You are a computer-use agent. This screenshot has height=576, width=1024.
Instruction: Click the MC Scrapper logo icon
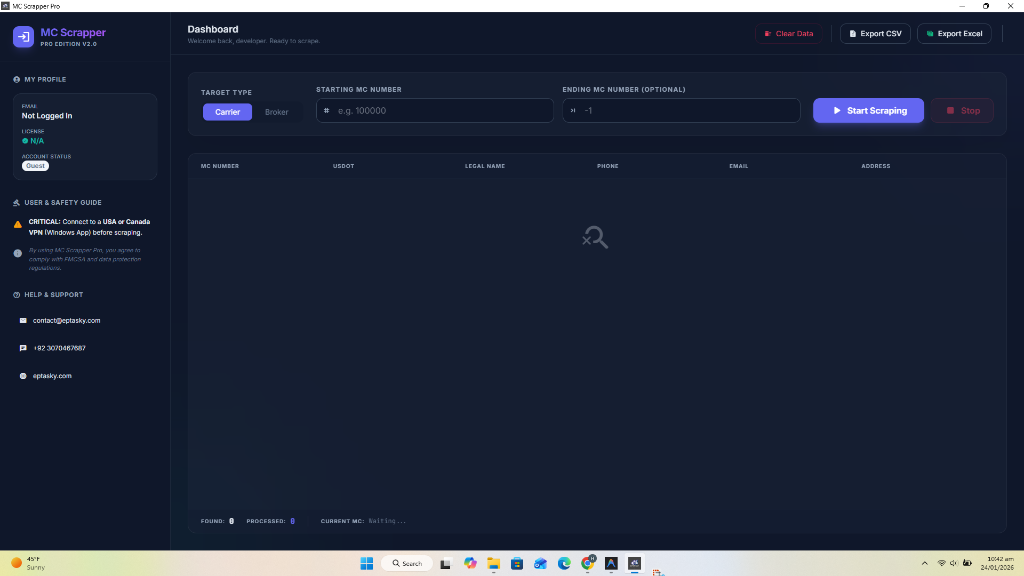point(24,37)
